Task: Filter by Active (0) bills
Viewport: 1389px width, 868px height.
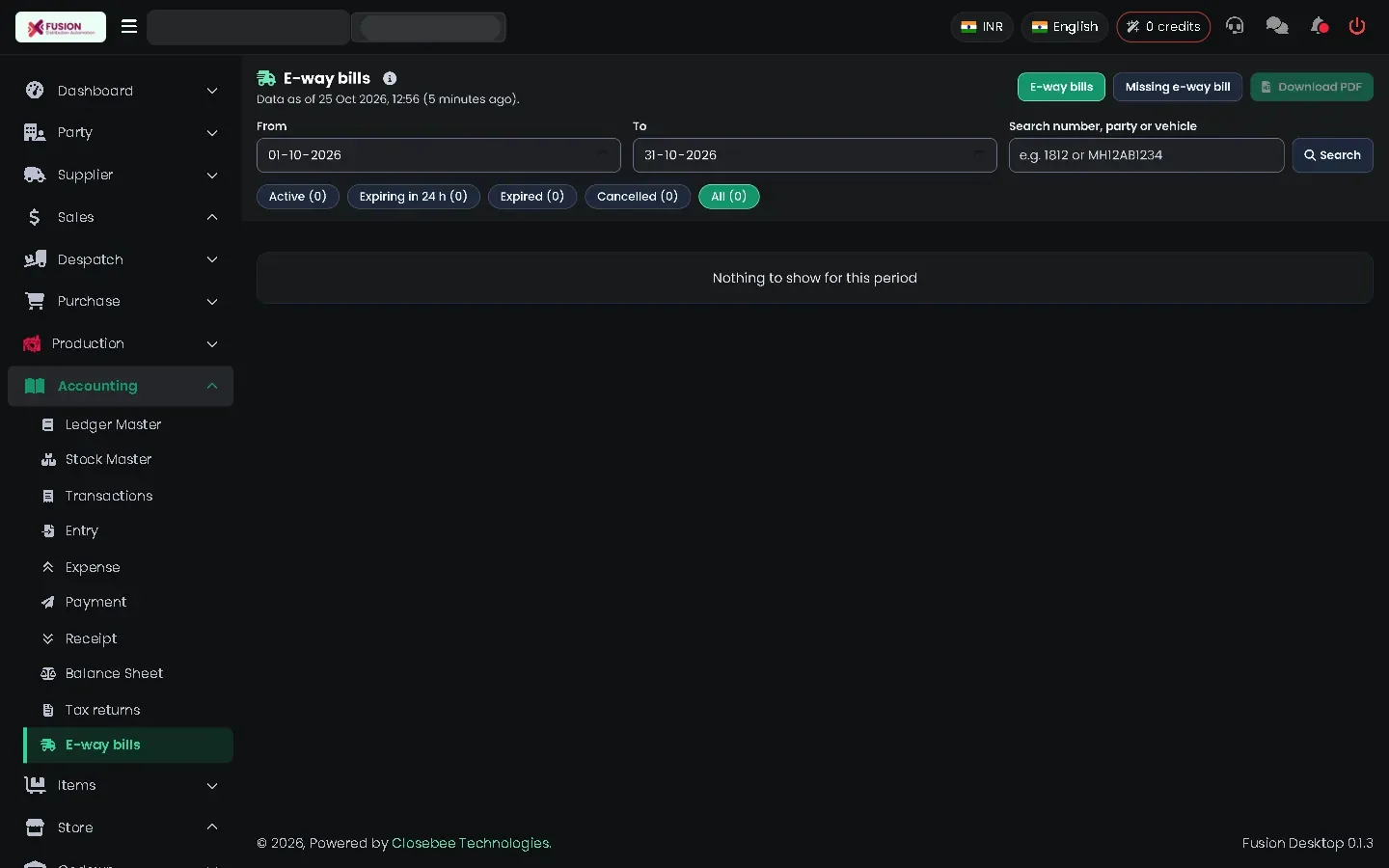Action: coord(297,197)
